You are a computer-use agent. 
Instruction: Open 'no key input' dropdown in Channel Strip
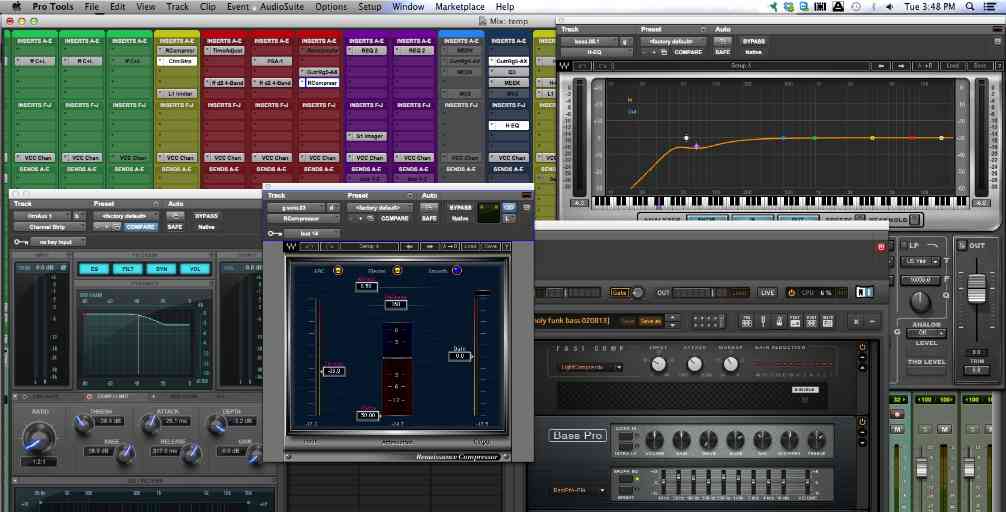point(57,242)
